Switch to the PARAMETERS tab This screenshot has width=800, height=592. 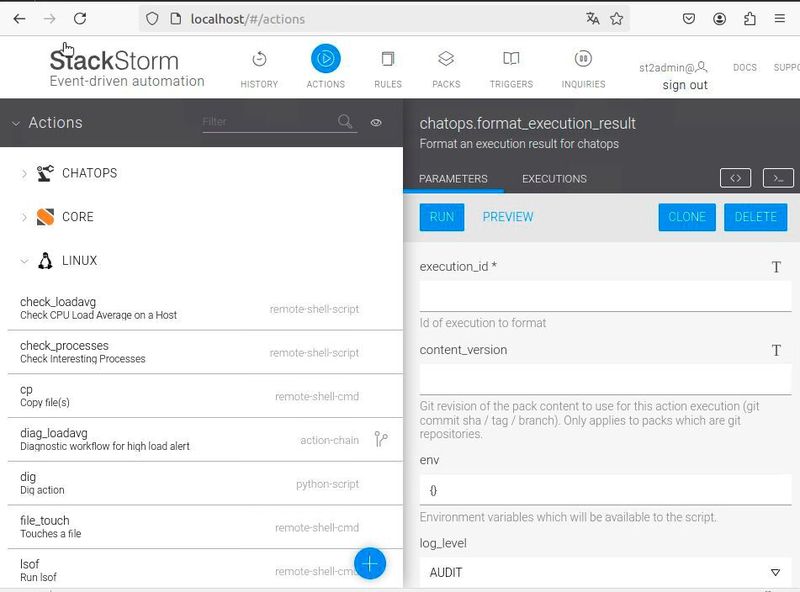[x=453, y=179]
